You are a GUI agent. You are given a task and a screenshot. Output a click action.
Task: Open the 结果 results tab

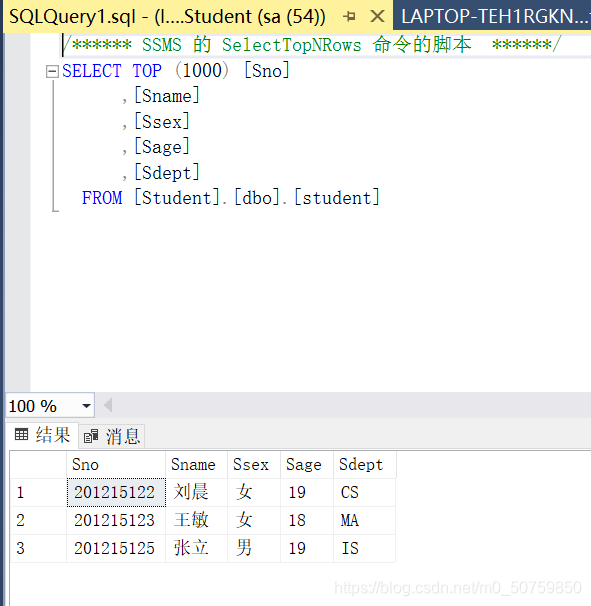point(42,435)
